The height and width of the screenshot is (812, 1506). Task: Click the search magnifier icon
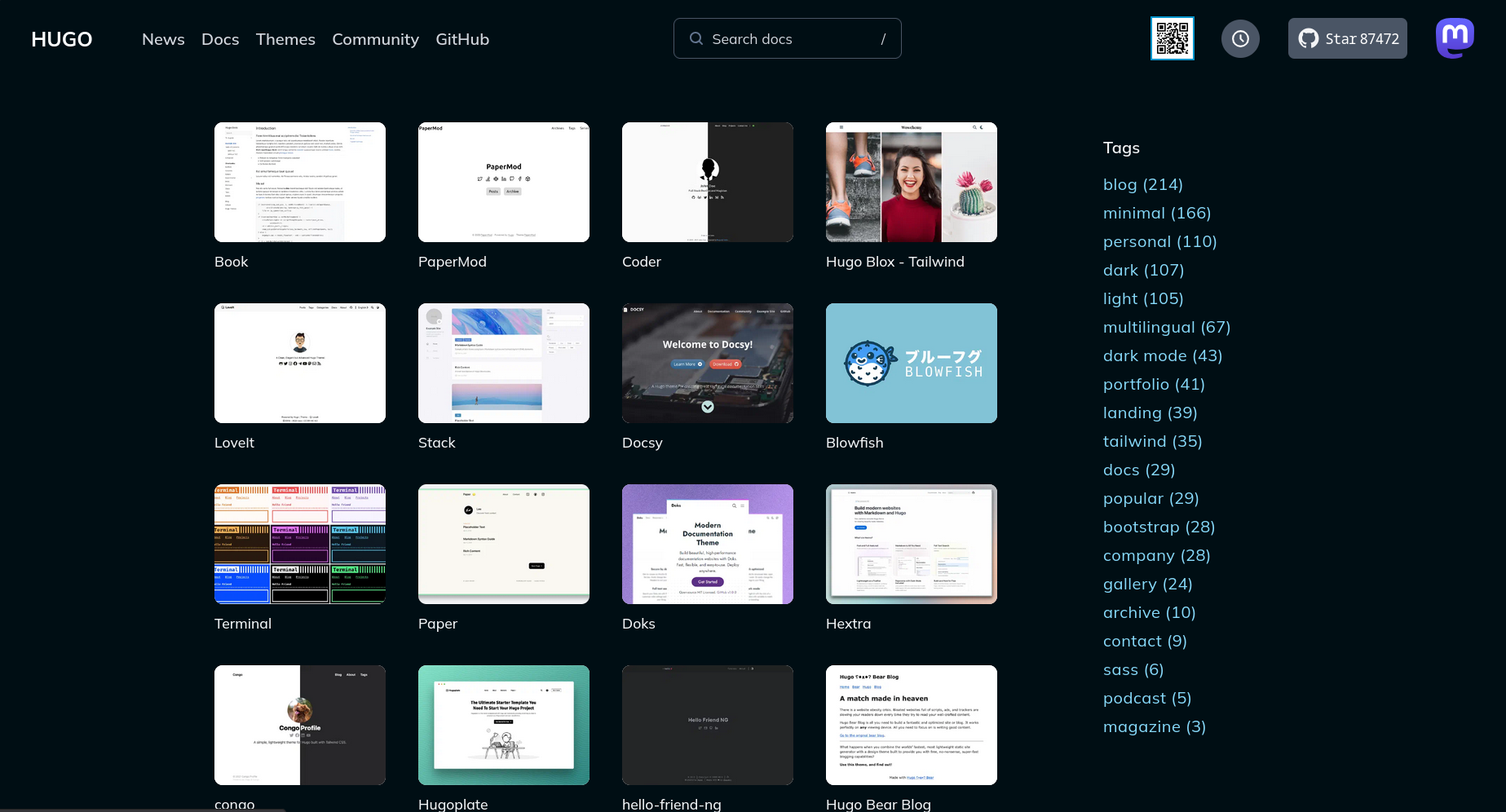pos(696,38)
